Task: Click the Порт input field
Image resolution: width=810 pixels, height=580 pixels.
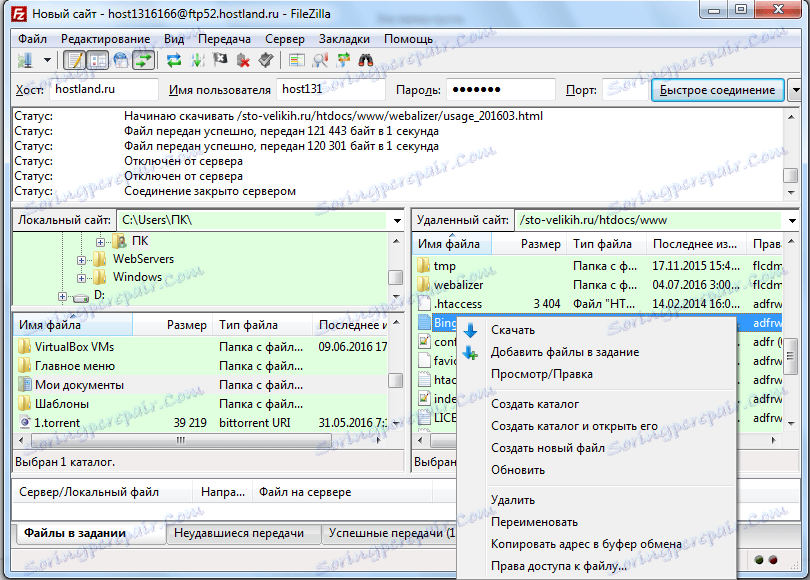Action: 625,89
